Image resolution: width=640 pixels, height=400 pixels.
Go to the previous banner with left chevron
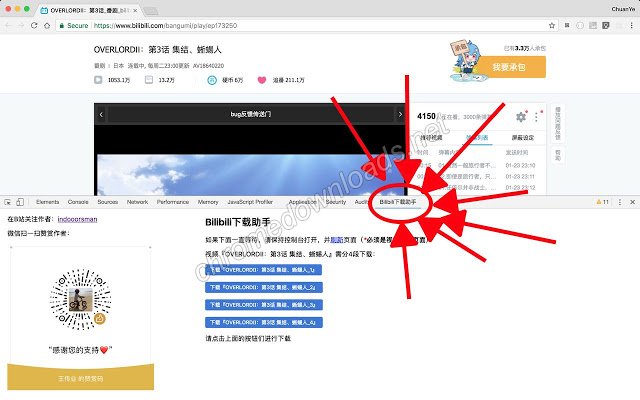[101, 114]
